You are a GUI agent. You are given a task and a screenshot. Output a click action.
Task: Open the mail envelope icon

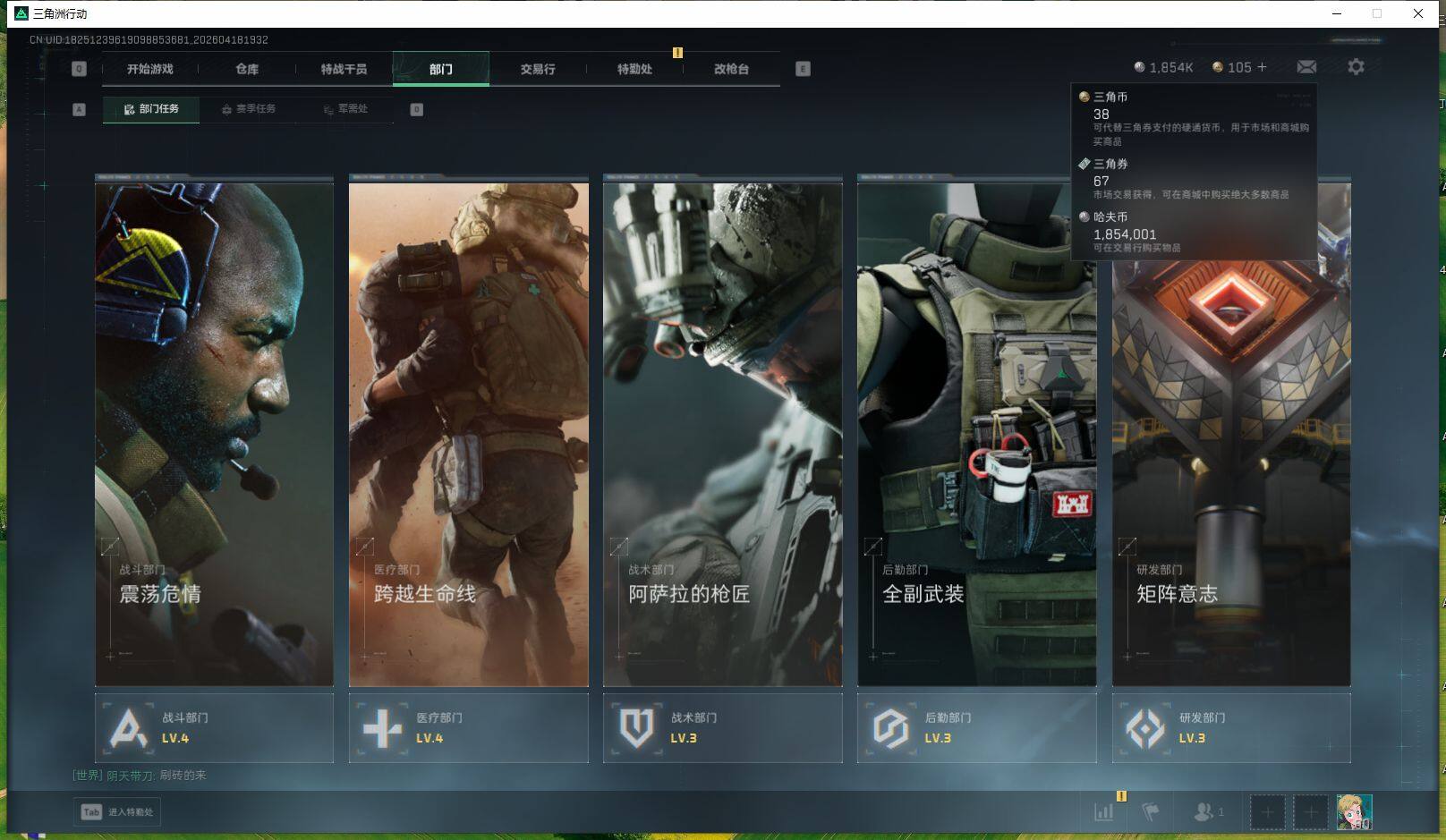click(x=1306, y=67)
